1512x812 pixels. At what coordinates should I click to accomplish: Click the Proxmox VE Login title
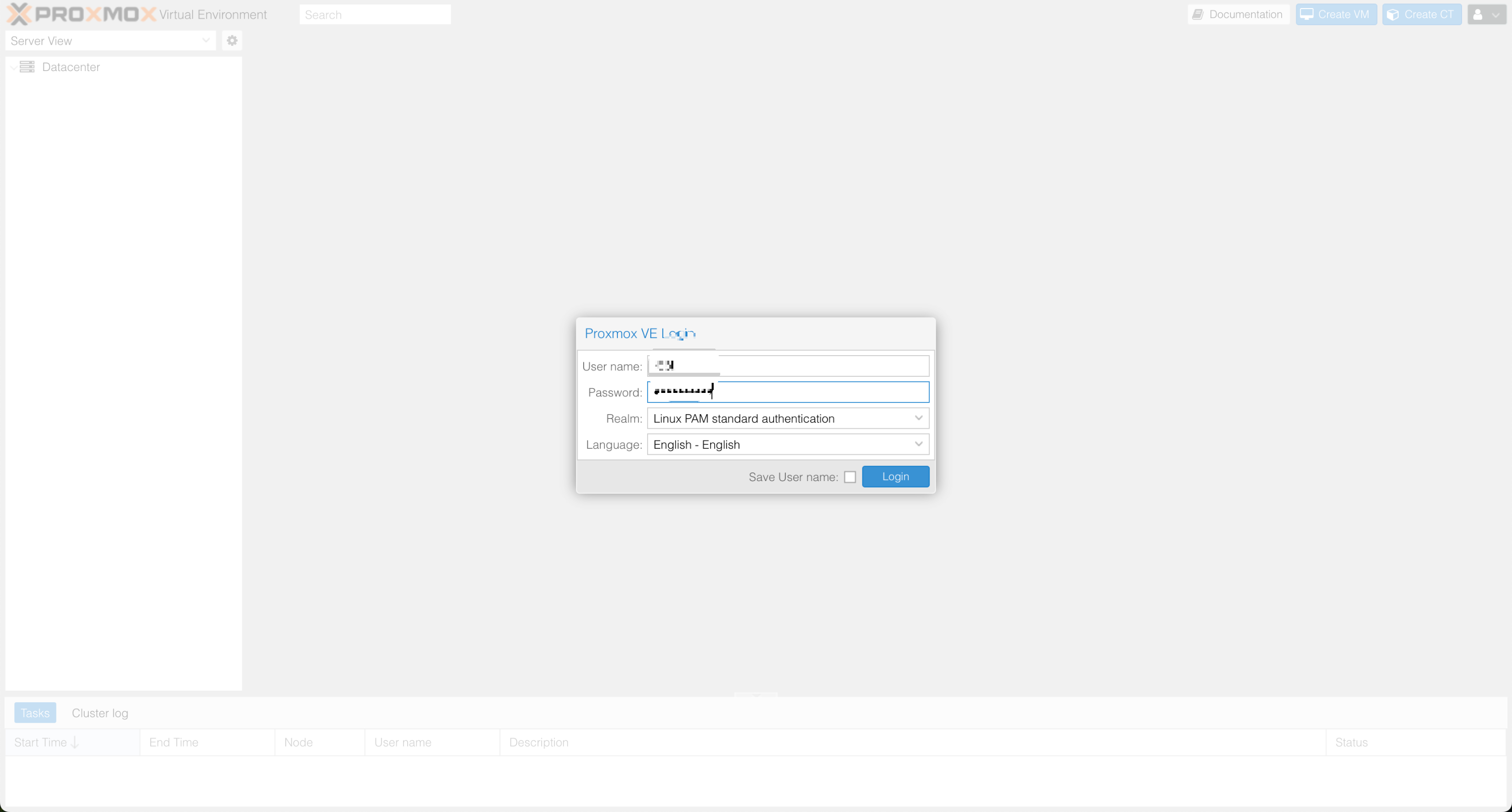coord(640,333)
